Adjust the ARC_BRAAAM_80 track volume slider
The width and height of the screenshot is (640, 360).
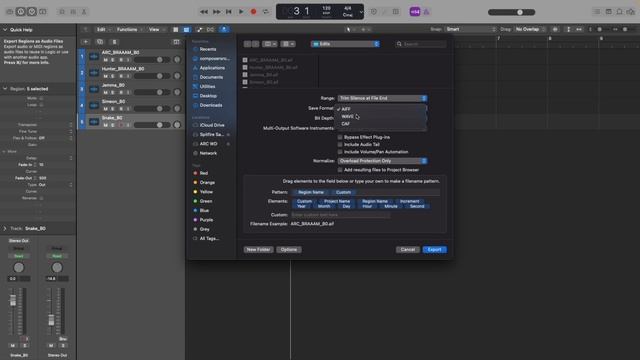pos(152,60)
